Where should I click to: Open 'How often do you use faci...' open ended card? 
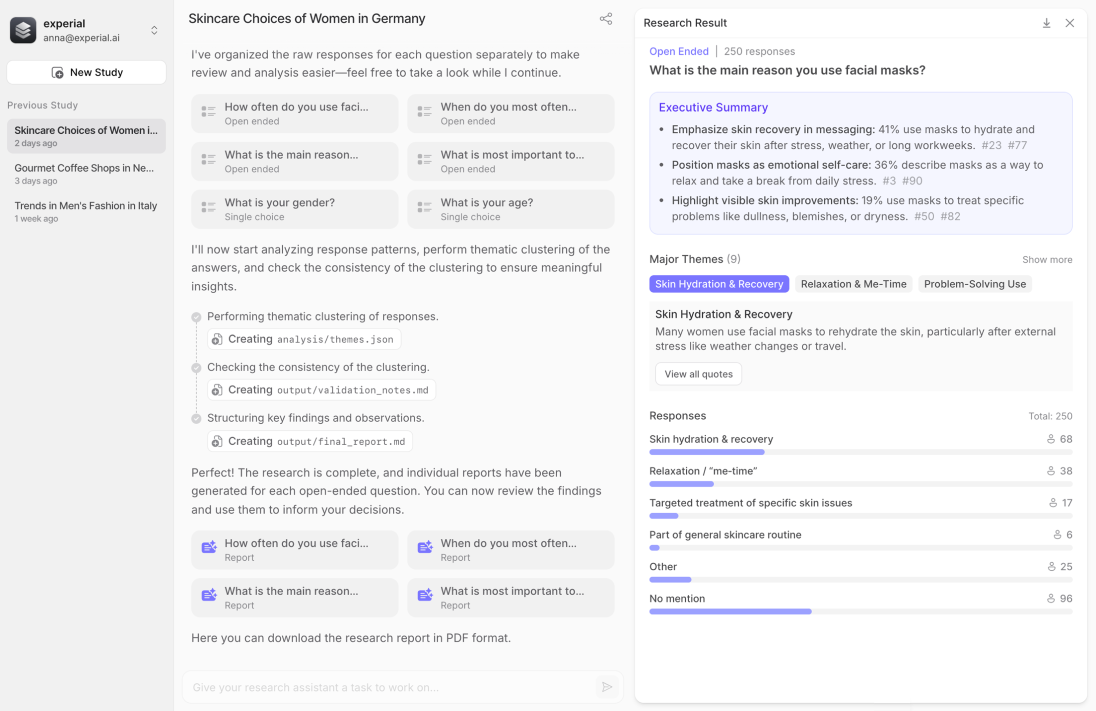[x=295, y=113]
